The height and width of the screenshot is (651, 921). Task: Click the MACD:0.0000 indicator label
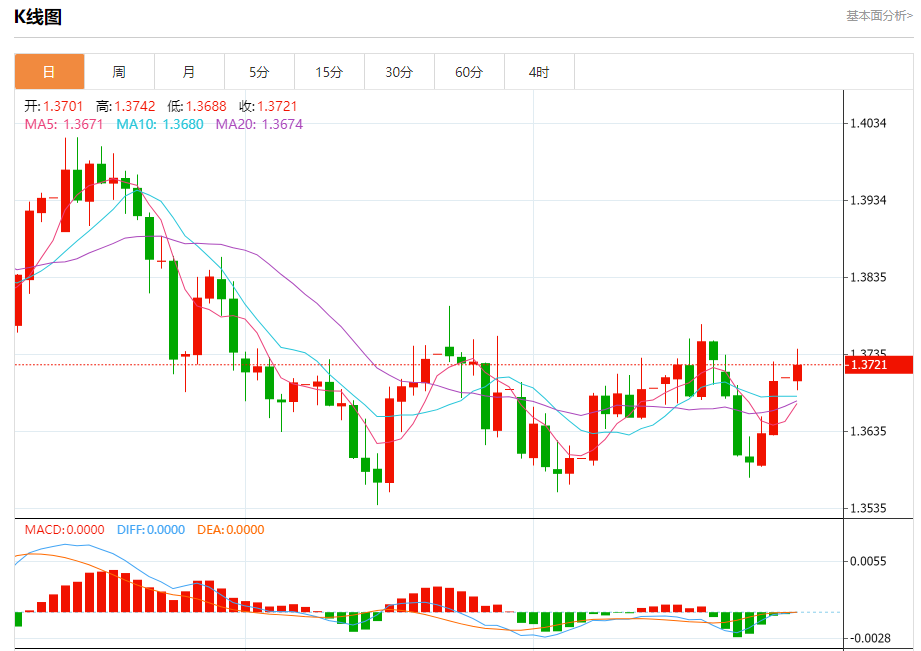pos(65,529)
